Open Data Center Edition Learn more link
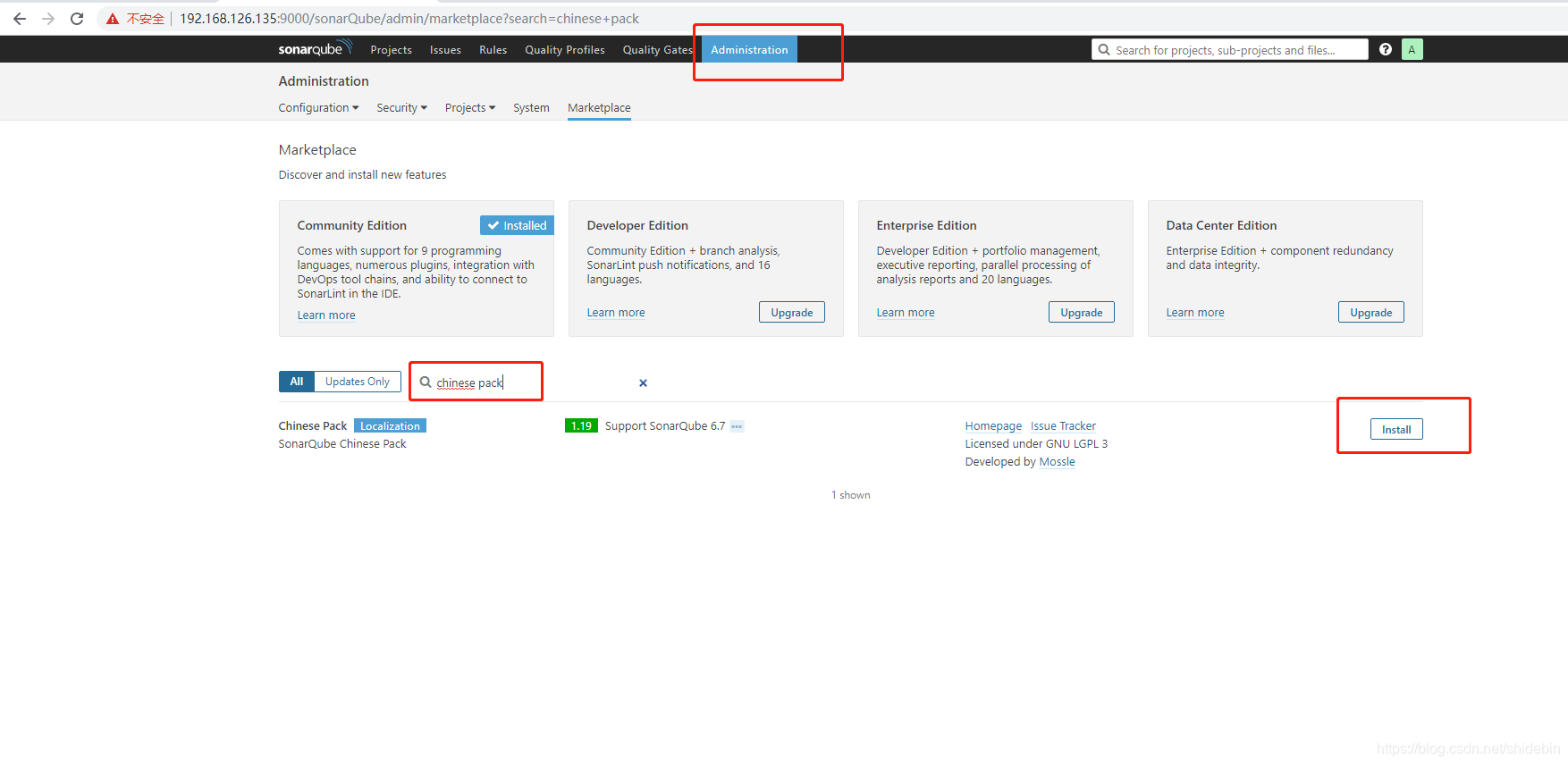This screenshot has height=765, width=1568. point(1195,312)
